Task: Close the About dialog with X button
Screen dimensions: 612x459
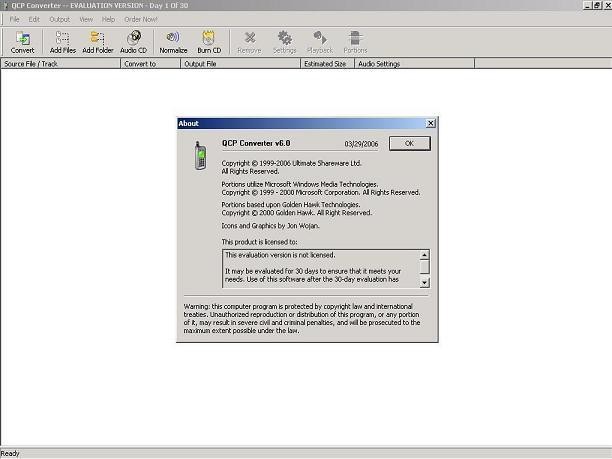Action: tap(430, 123)
